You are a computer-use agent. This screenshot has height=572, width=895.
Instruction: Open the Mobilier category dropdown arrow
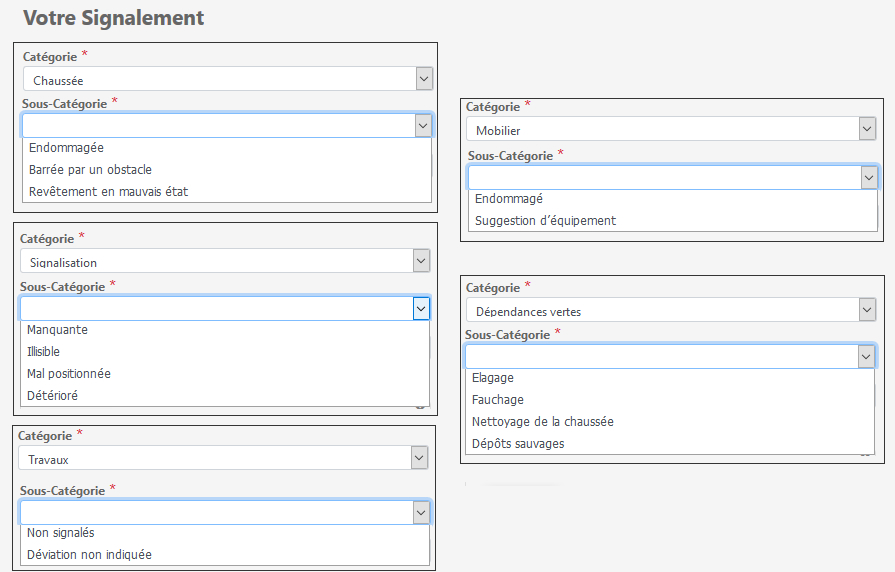tap(867, 128)
